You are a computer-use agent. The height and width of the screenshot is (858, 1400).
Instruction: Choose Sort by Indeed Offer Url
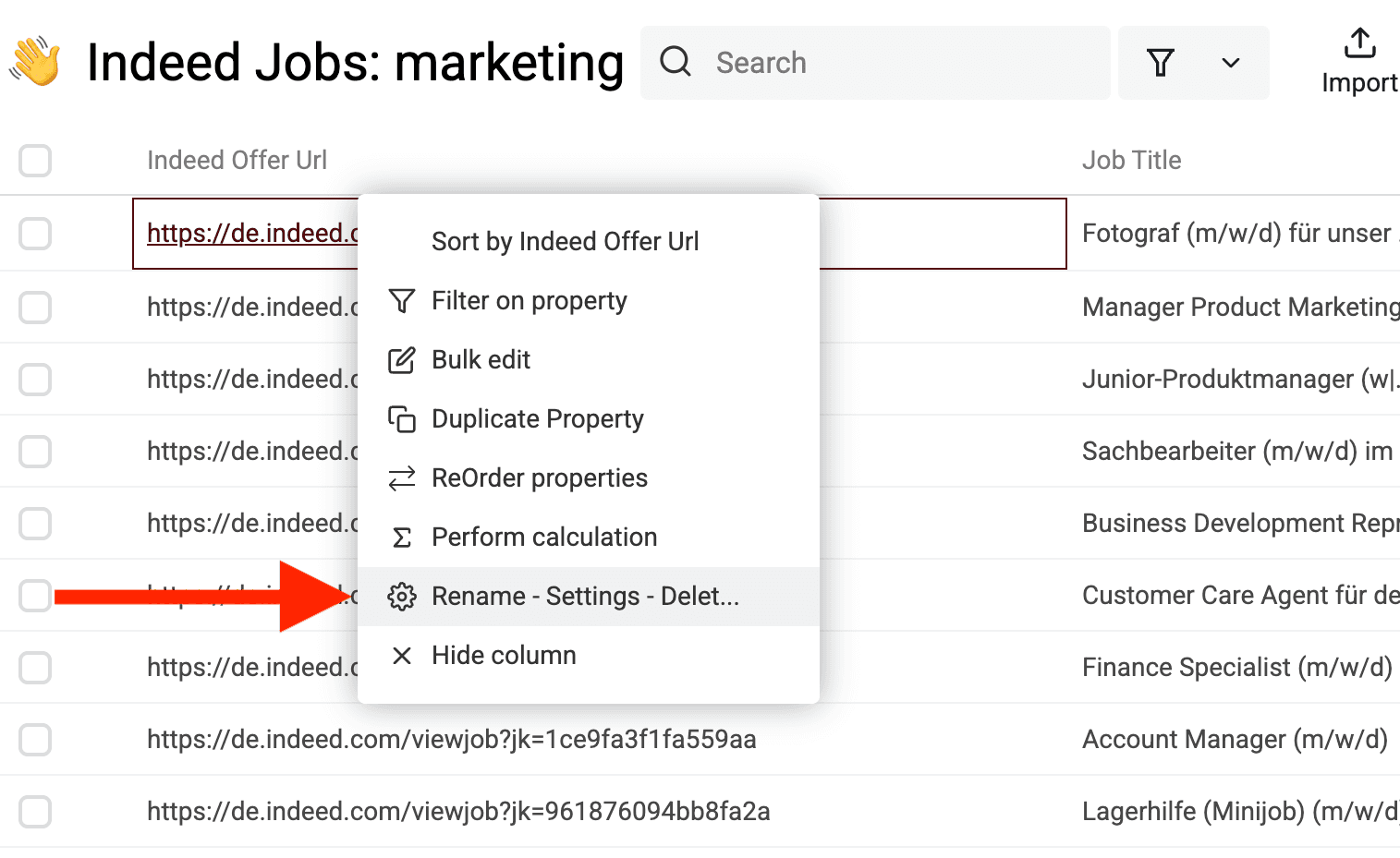566,241
